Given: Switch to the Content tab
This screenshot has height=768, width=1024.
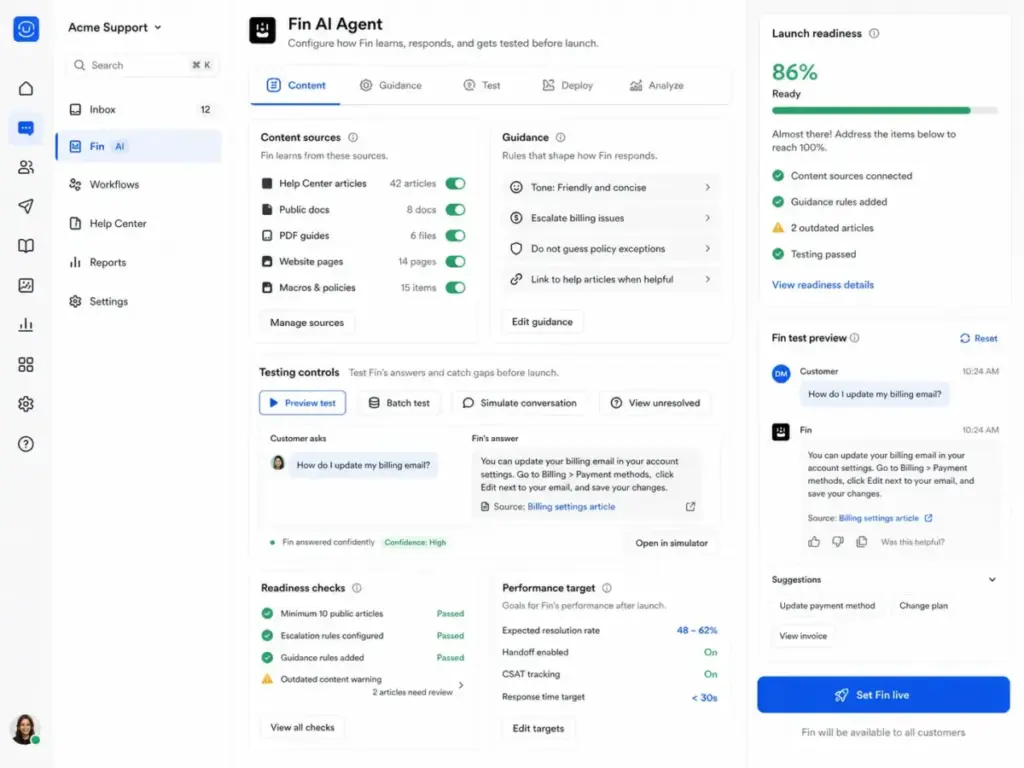Looking at the screenshot, I should (x=296, y=86).
